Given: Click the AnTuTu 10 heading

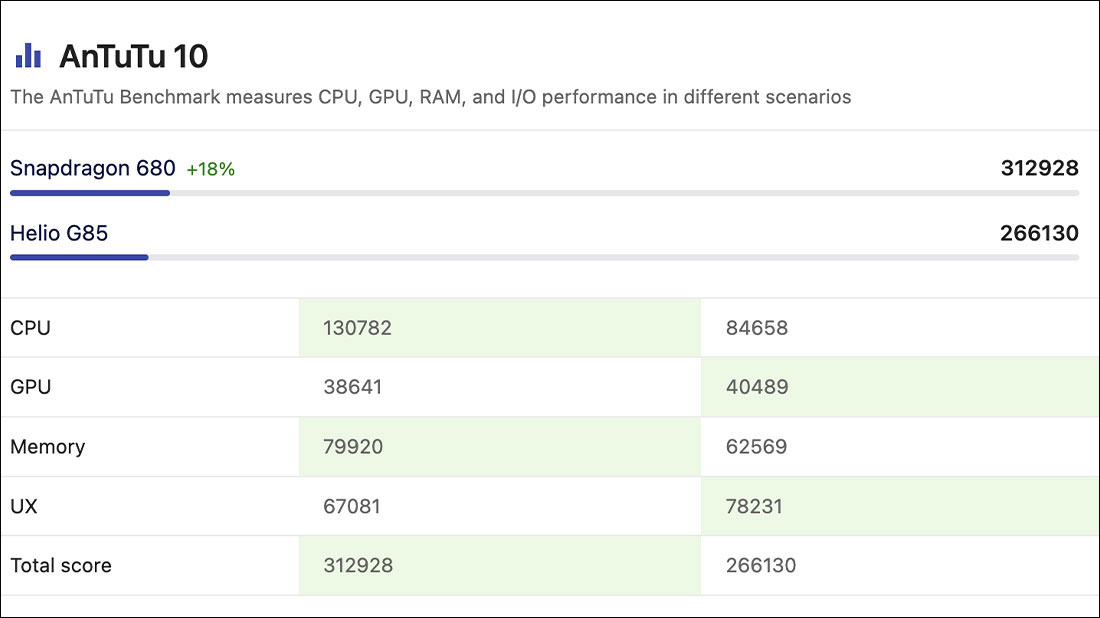Looking at the screenshot, I should point(133,56).
